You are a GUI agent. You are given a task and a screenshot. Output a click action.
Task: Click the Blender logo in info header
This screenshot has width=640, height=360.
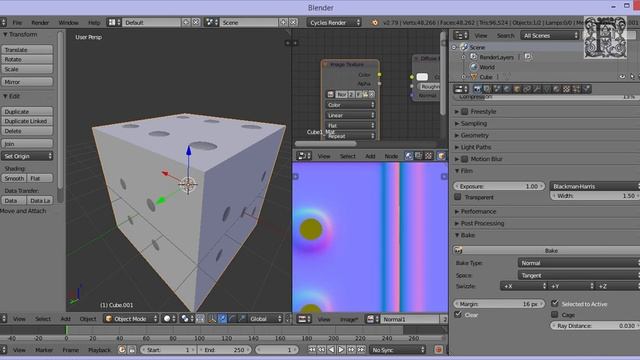pyautogui.click(x=374, y=22)
